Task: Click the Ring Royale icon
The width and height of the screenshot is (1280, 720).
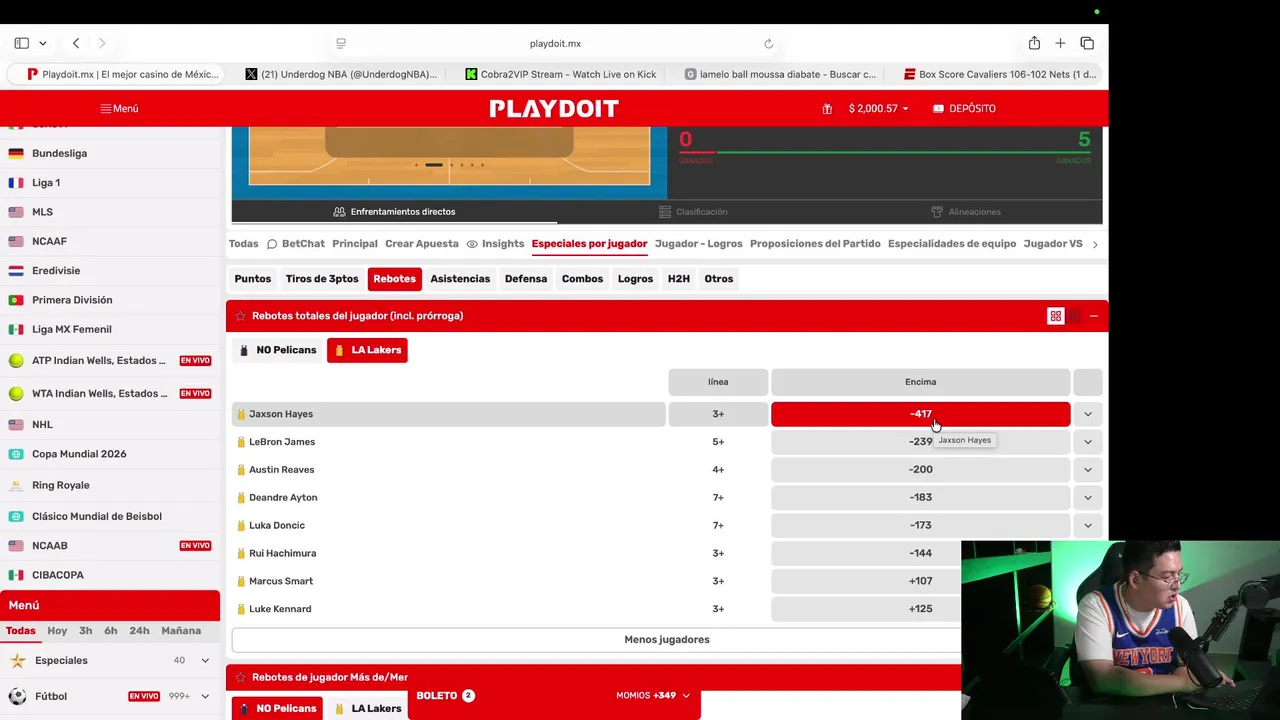Action: [16, 485]
